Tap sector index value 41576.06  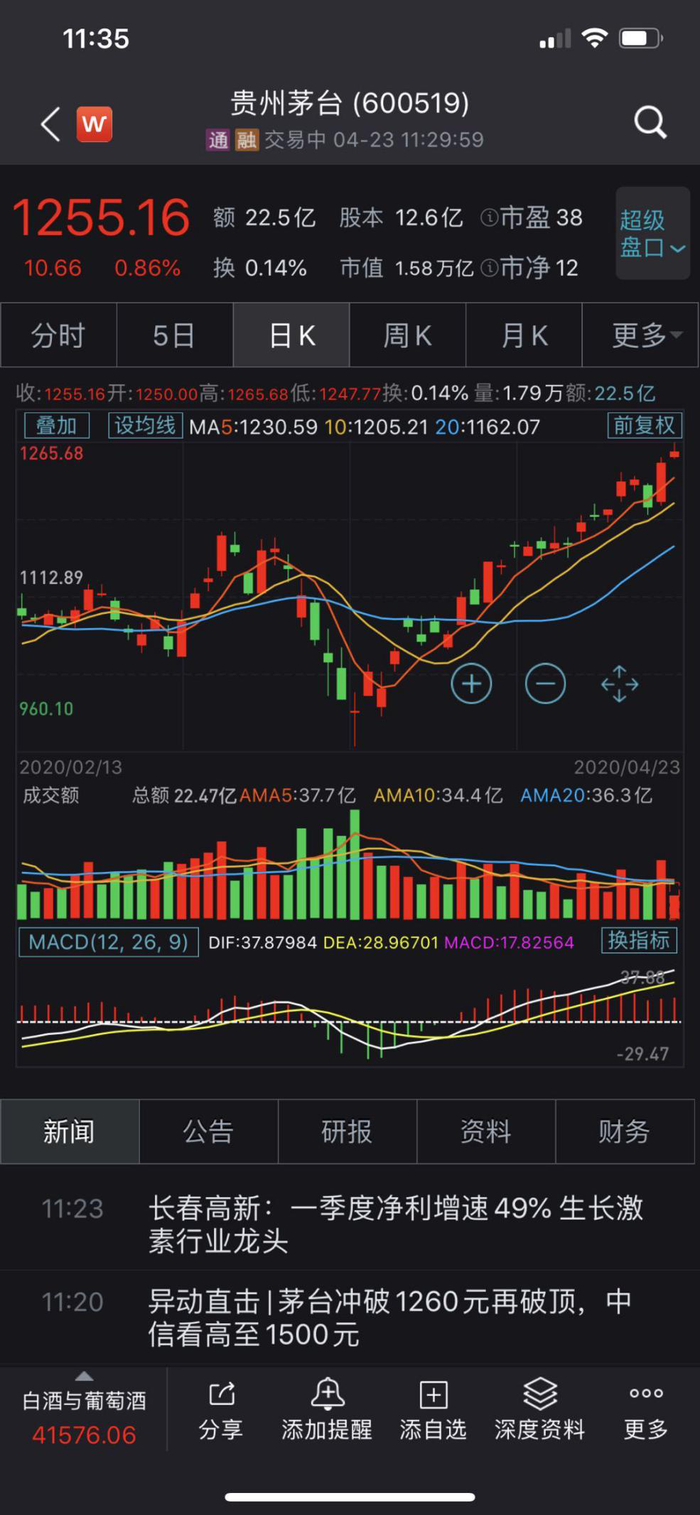[x=84, y=1435]
